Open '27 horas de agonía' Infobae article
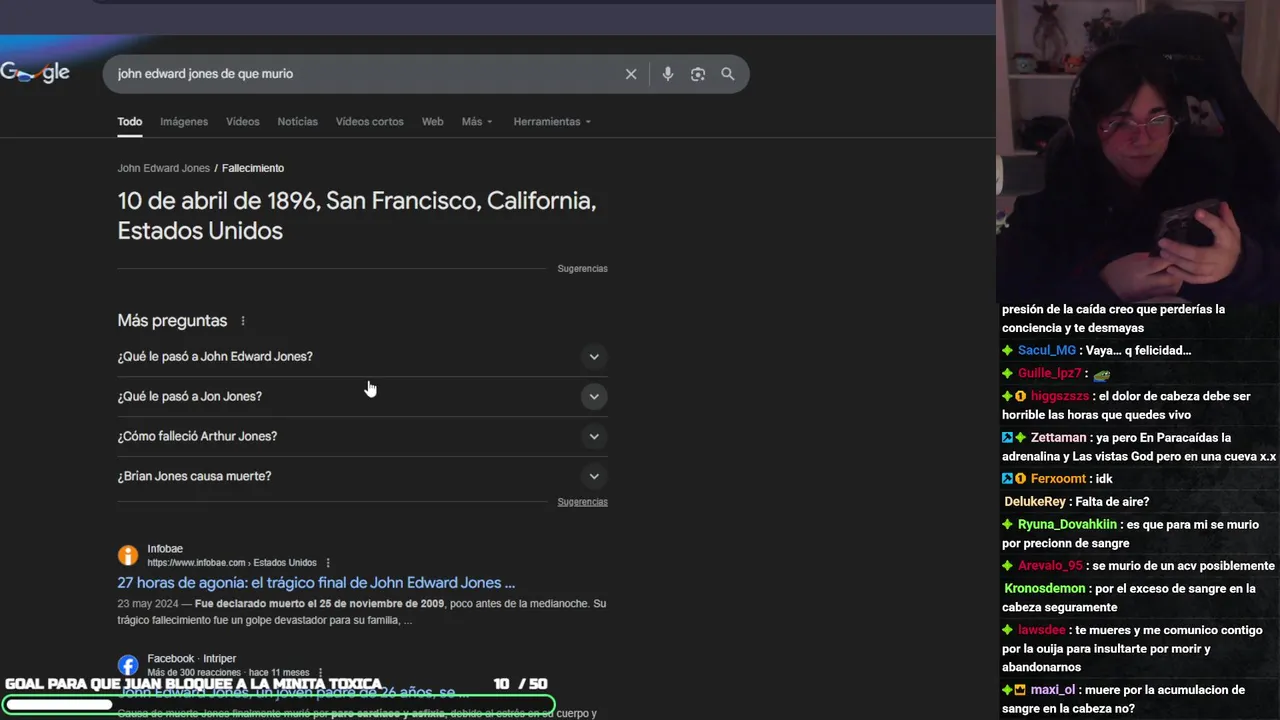 pos(316,583)
